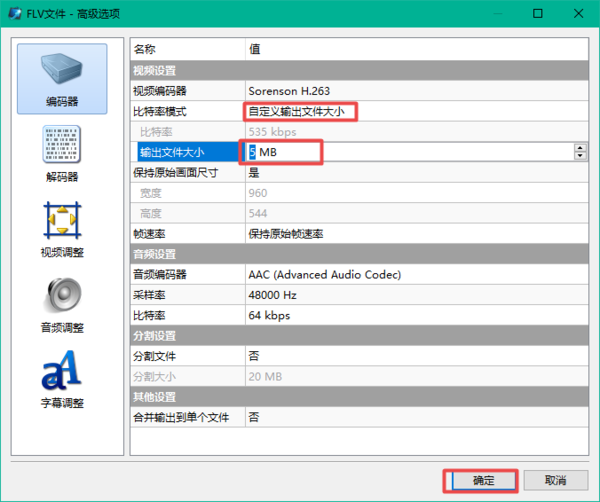The height and width of the screenshot is (502, 600).
Task: Open the 解码器 decoder section
Action: pyautogui.click(x=62, y=154)
